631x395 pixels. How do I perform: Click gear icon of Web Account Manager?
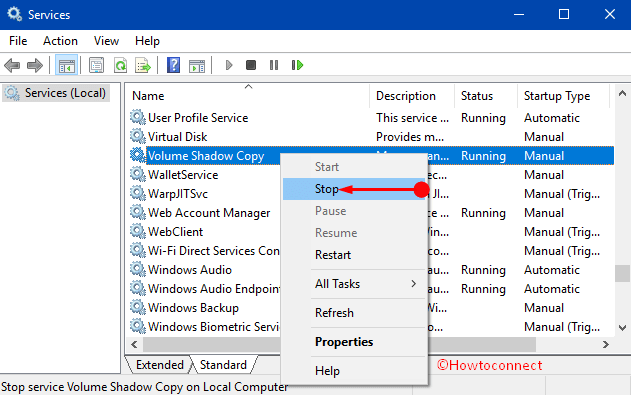pos(138,212)
